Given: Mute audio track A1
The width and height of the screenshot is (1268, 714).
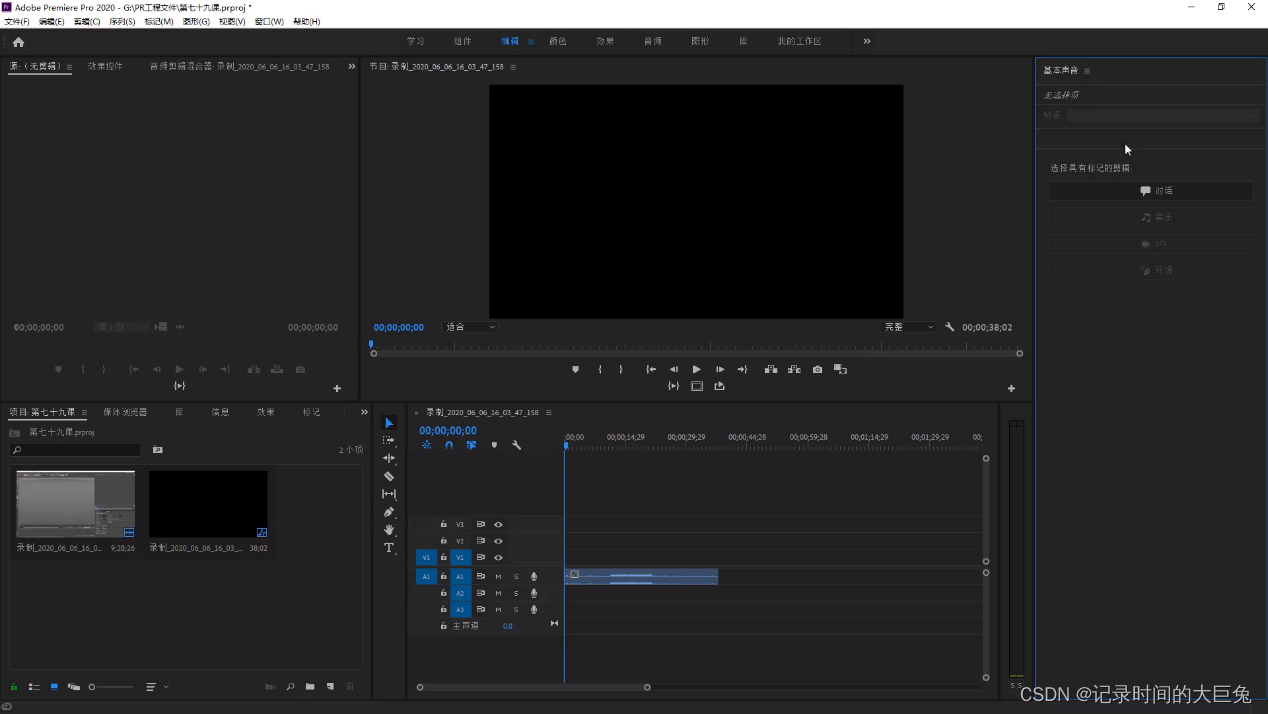Looking at the screenshot, I should click(498, 576).
